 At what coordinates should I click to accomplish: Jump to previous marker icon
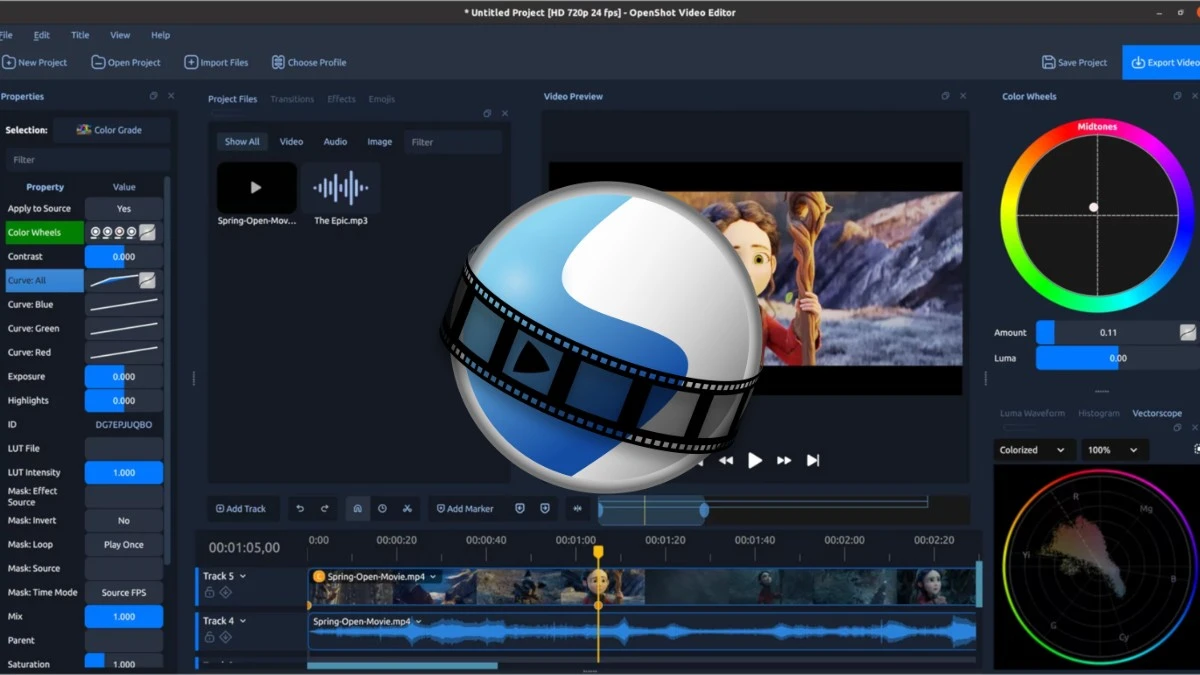[520, 509]
